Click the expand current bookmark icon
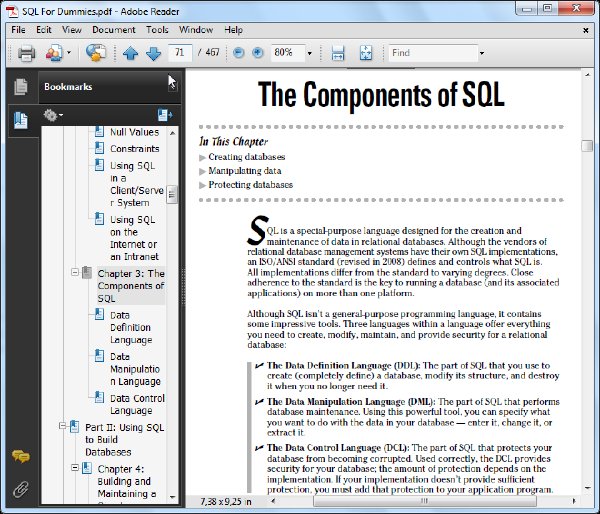The width and height of the screenshot is (600, 514). tap(165, 115)
